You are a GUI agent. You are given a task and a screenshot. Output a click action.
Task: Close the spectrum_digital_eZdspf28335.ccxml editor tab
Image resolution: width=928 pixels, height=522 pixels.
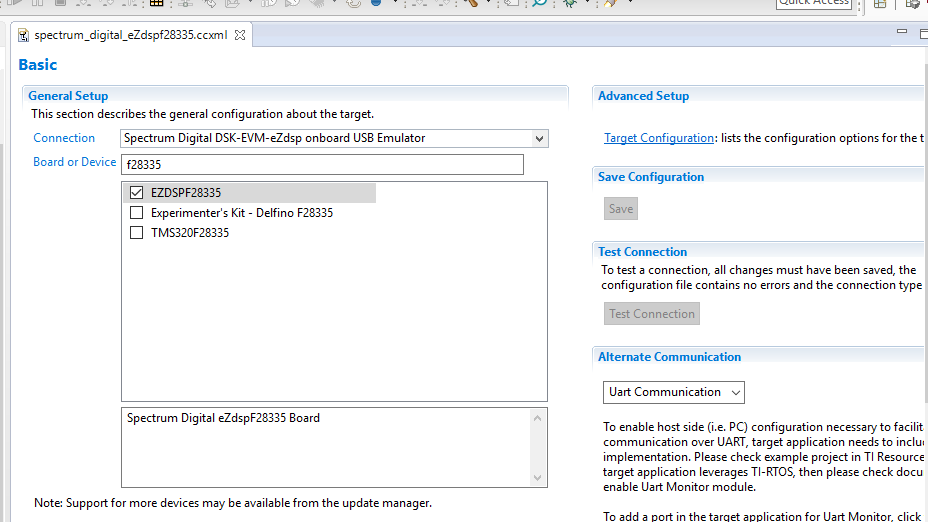tap(240, 35)
